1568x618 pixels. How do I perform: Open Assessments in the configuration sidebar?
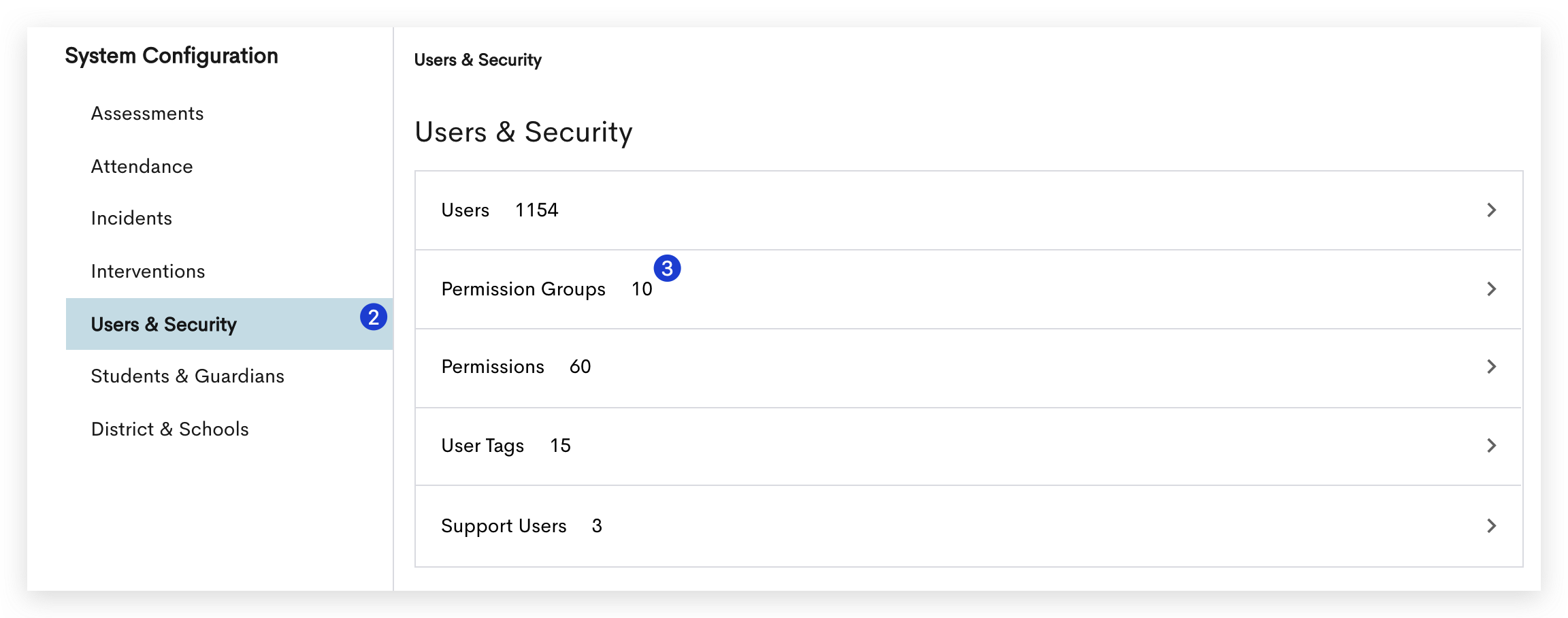coord(147,114)
